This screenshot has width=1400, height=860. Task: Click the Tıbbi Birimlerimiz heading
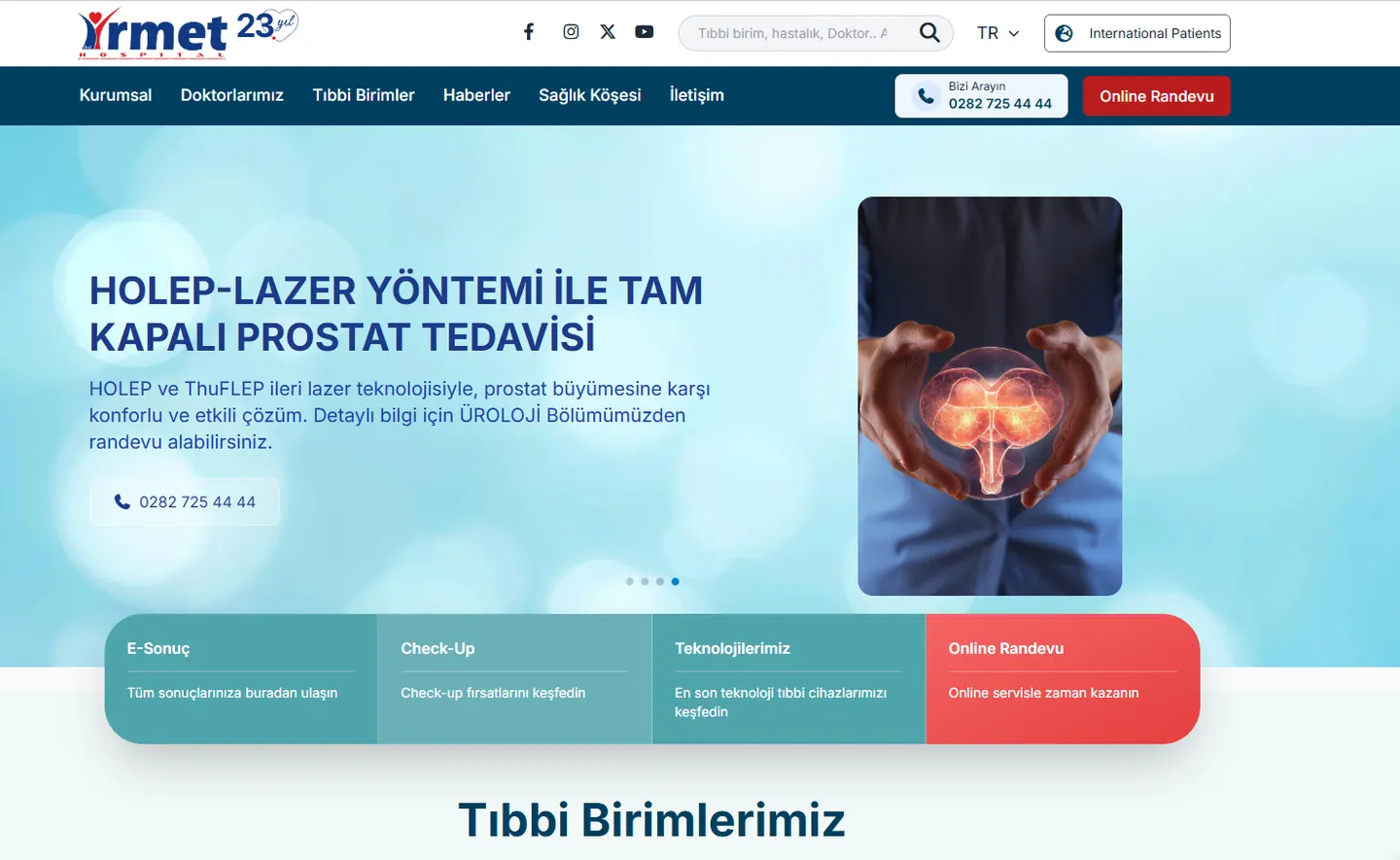click(651, 819)
